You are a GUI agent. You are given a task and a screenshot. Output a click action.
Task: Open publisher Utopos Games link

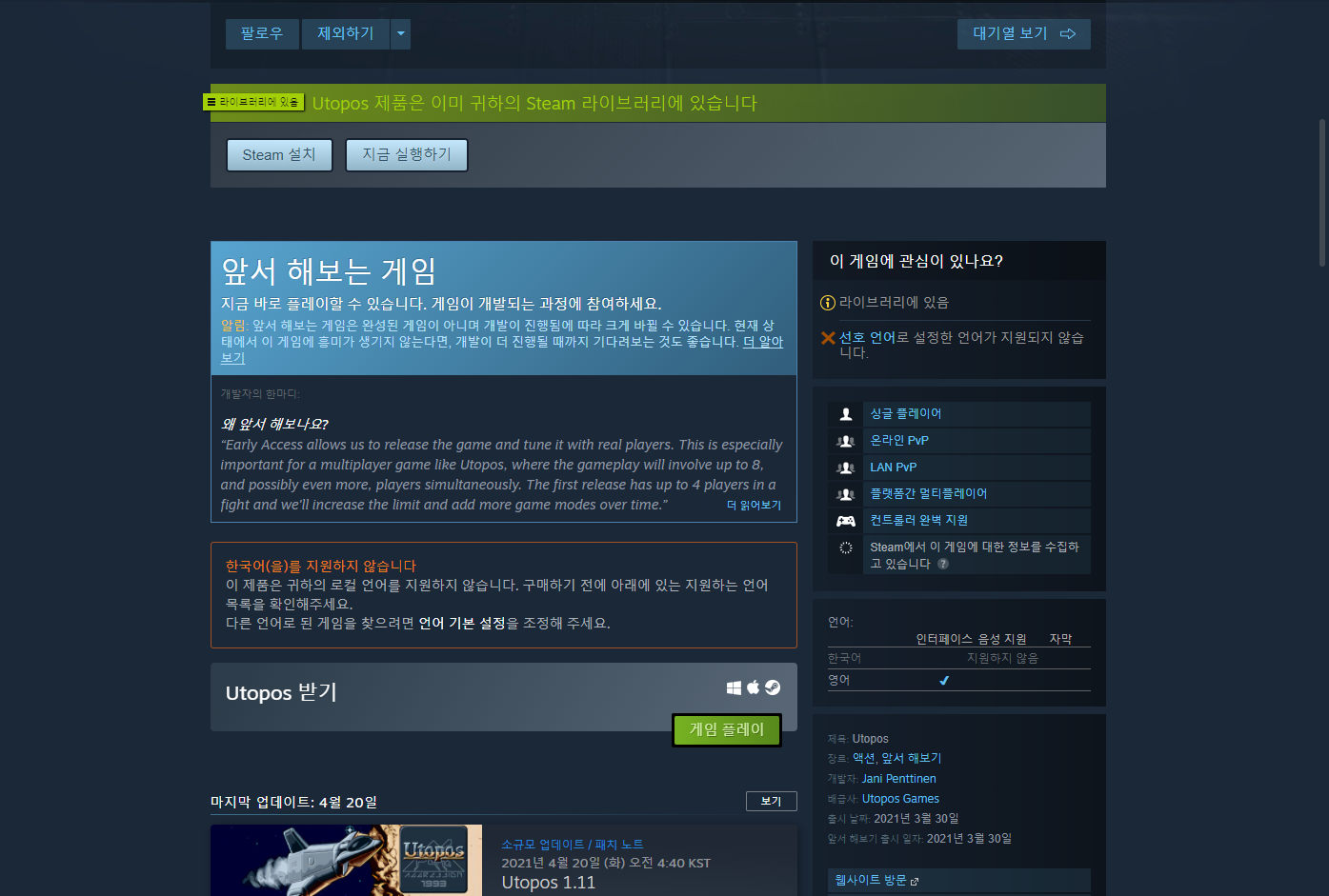point(900,799)
